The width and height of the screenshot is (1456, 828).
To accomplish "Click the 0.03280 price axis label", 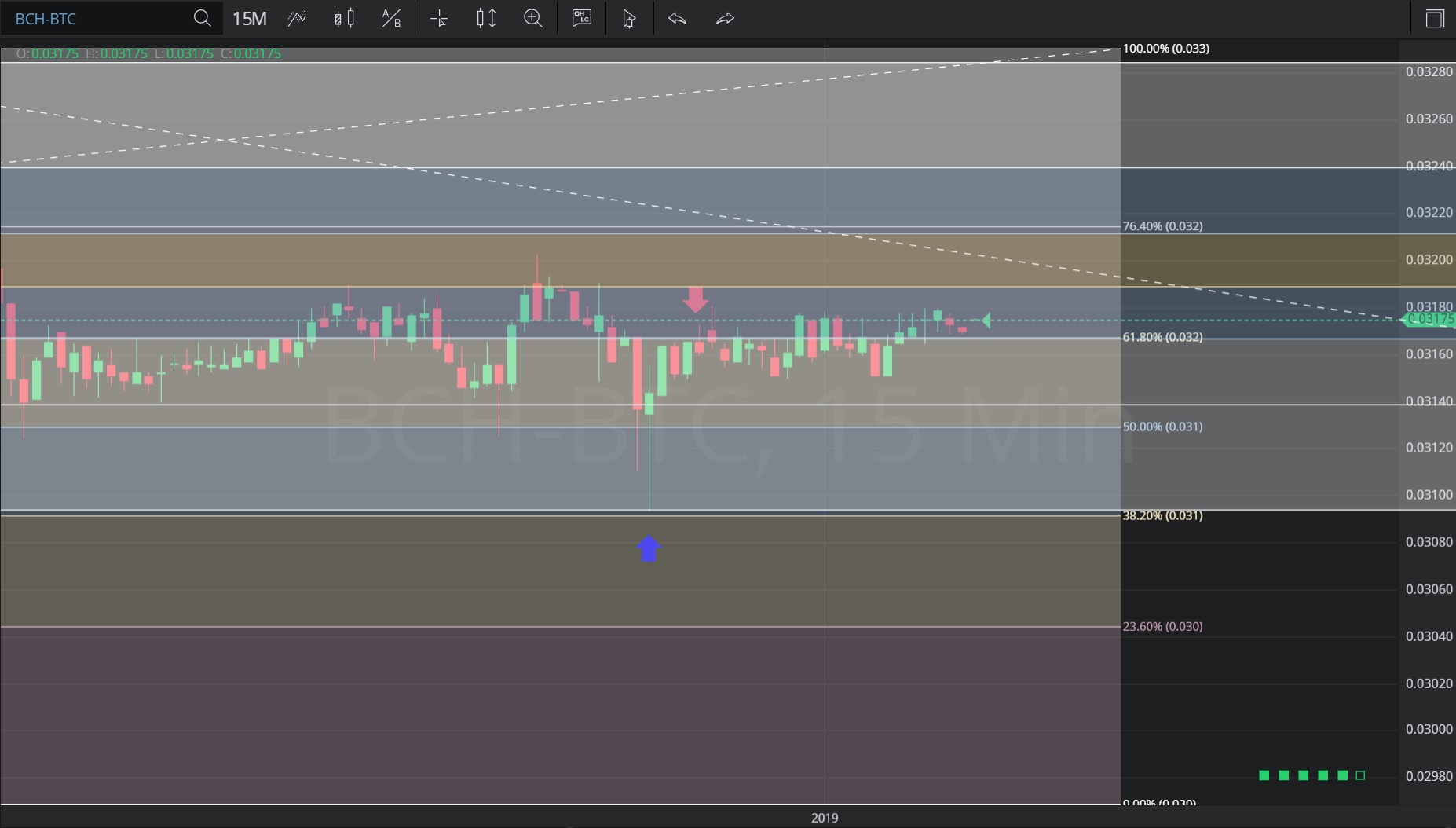I will (1429, 71).
